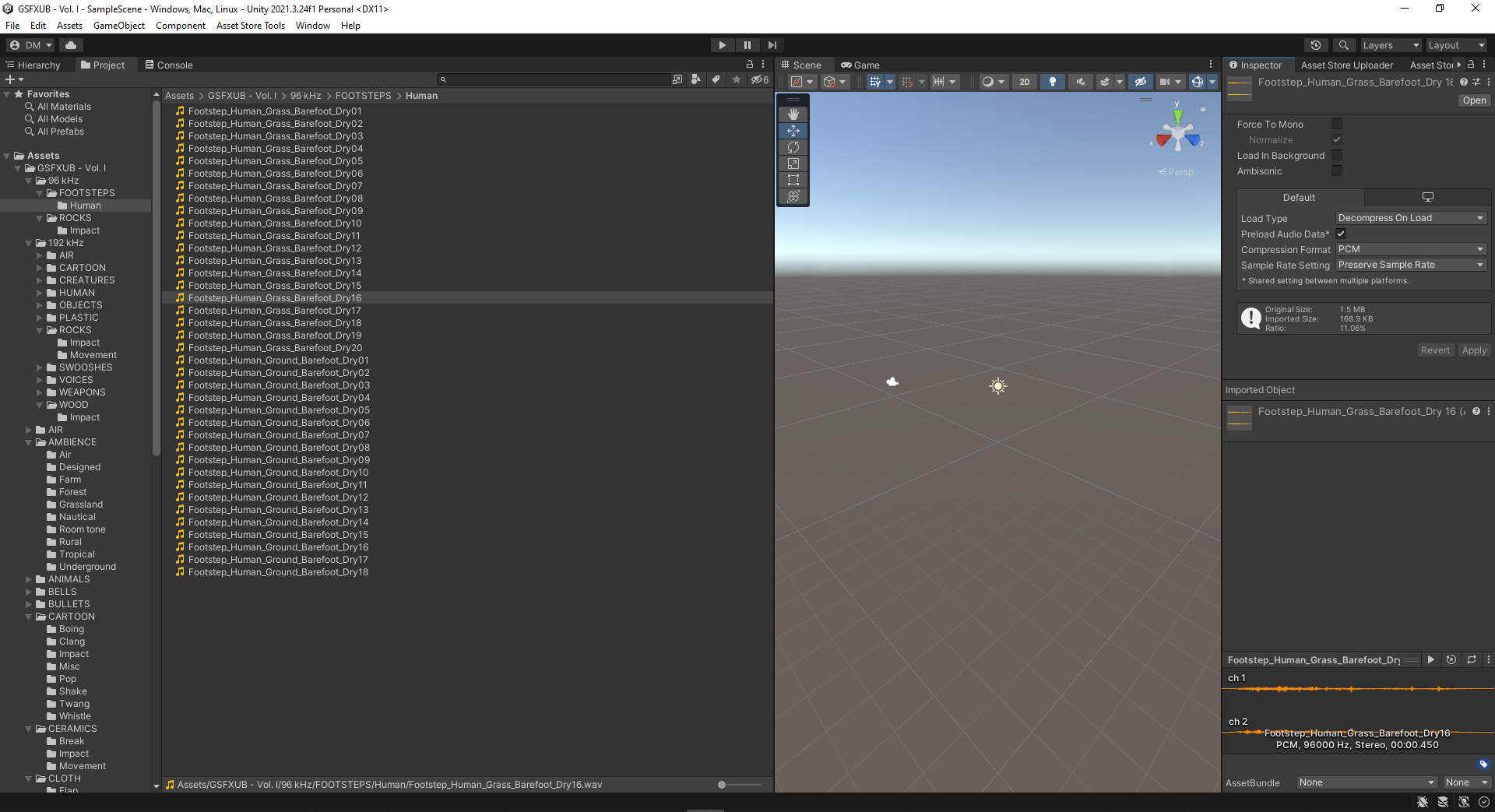Open Undo History from the top toolbar
The height and width of the screenshot is (812, 1495).
(x=1316, y=45)
